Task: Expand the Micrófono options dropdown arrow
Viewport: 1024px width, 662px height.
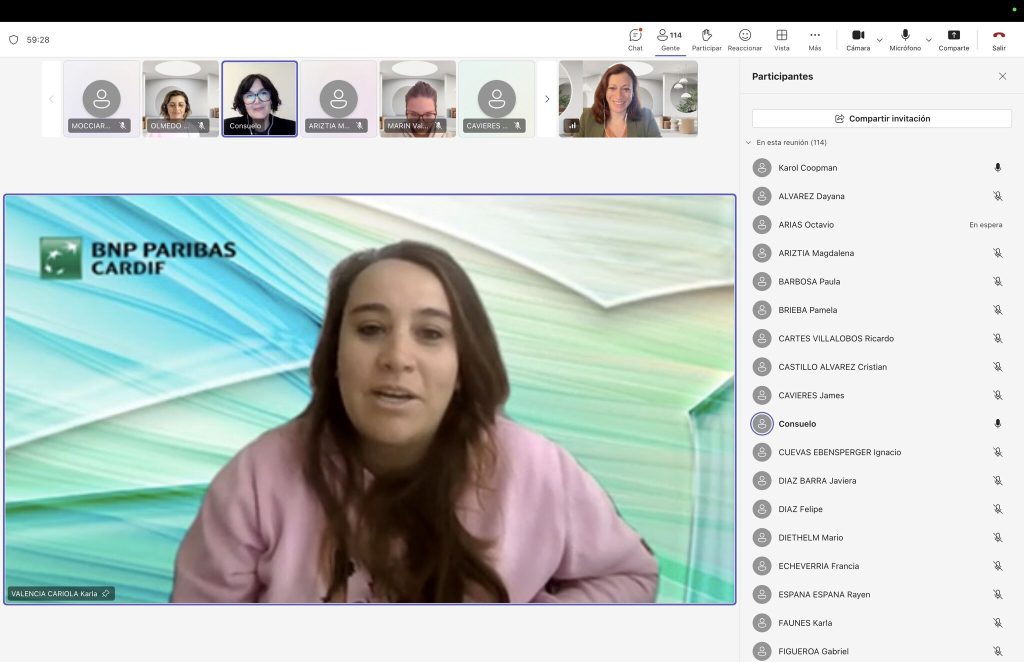Action: [929, 40]
